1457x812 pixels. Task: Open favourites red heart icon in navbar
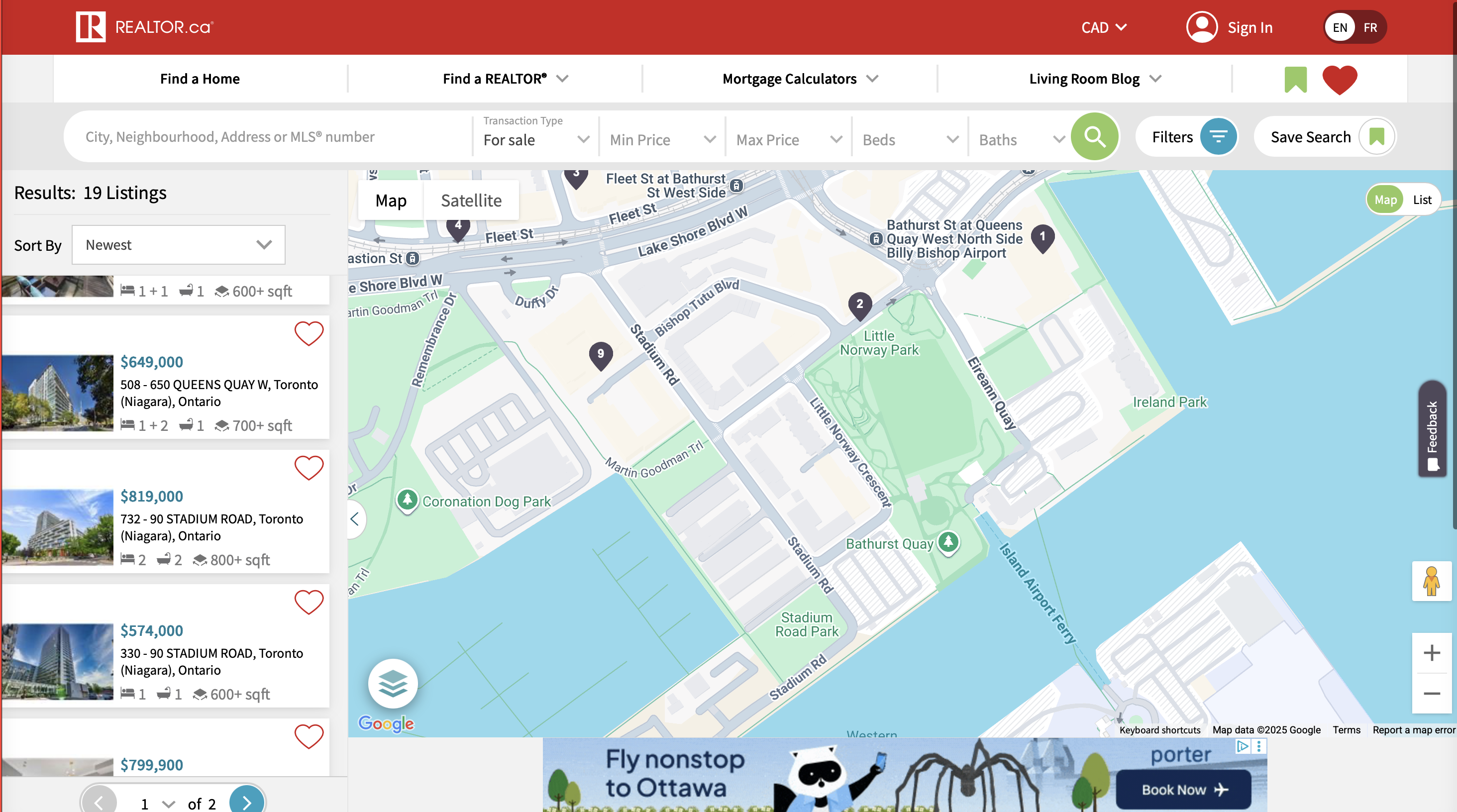pyautogui.click(x=1340, y=79)
